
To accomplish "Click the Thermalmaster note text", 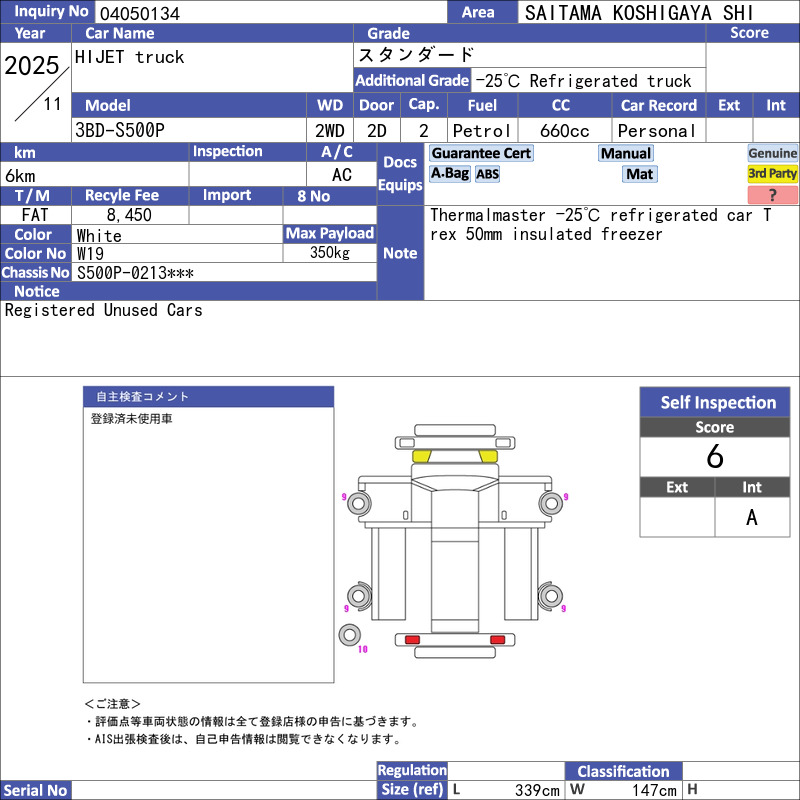I will (x=601, y=224).
